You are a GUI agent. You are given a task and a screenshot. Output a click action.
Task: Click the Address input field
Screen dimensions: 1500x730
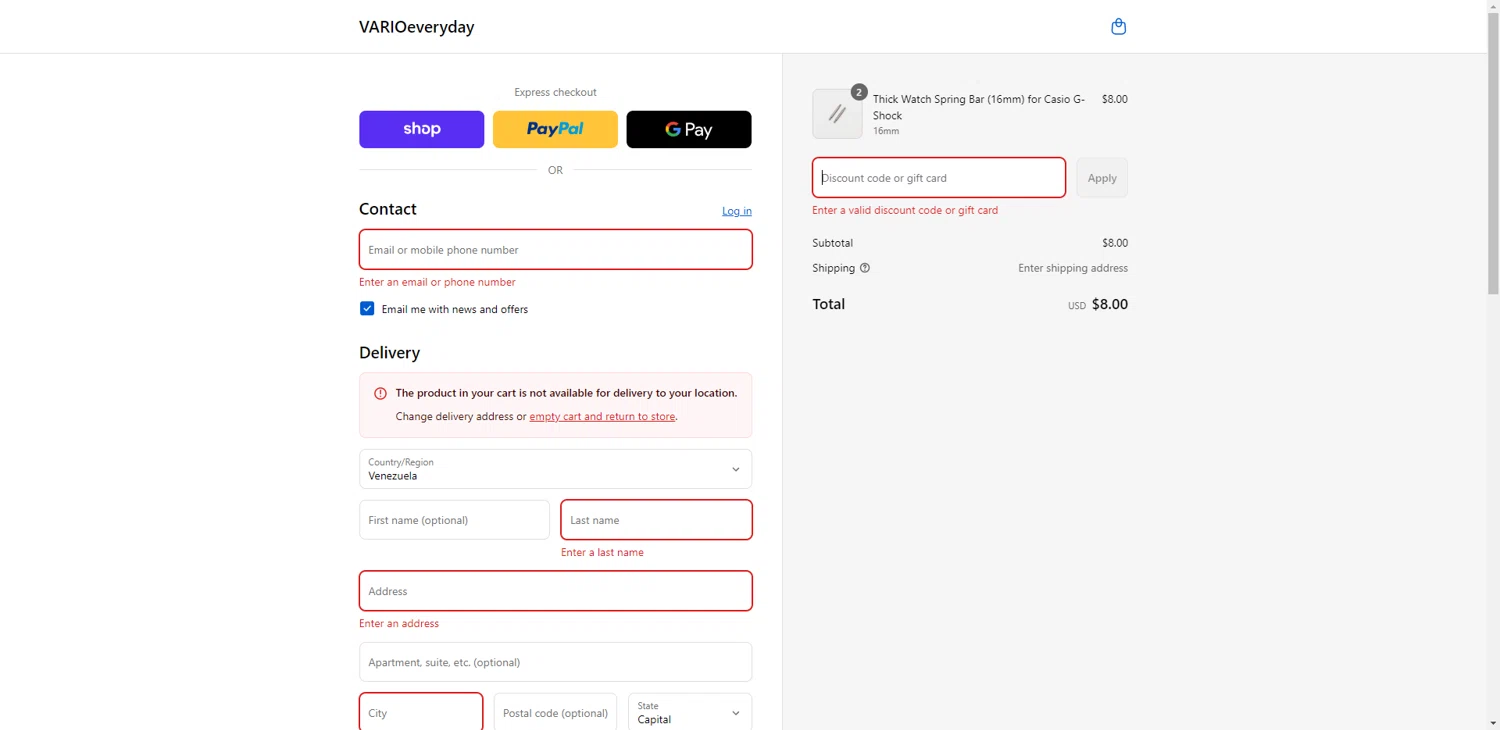click(x=555, y=591)
